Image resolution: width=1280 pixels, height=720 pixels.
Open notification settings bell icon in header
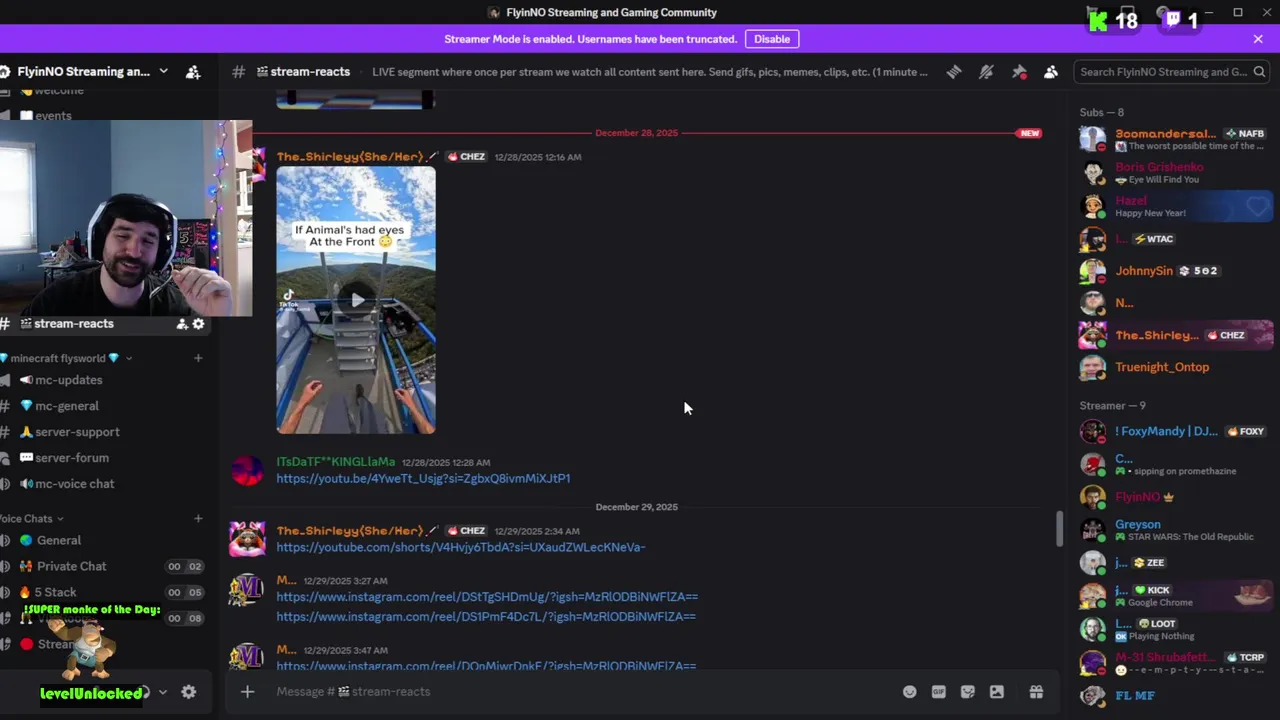[x=986, y=72]
